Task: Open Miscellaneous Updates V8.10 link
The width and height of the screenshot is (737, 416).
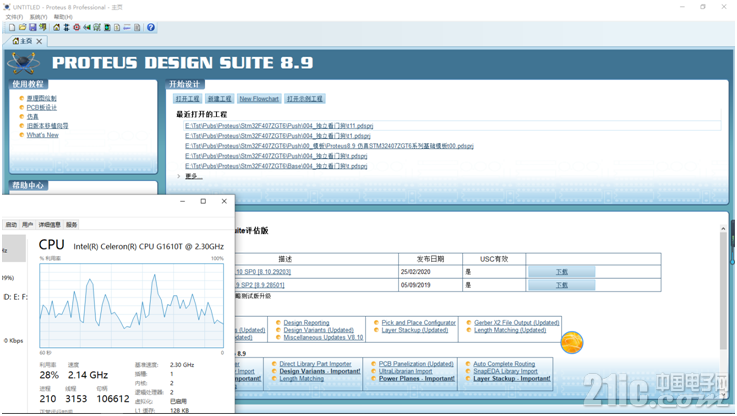Action: [x=323, y=338]
